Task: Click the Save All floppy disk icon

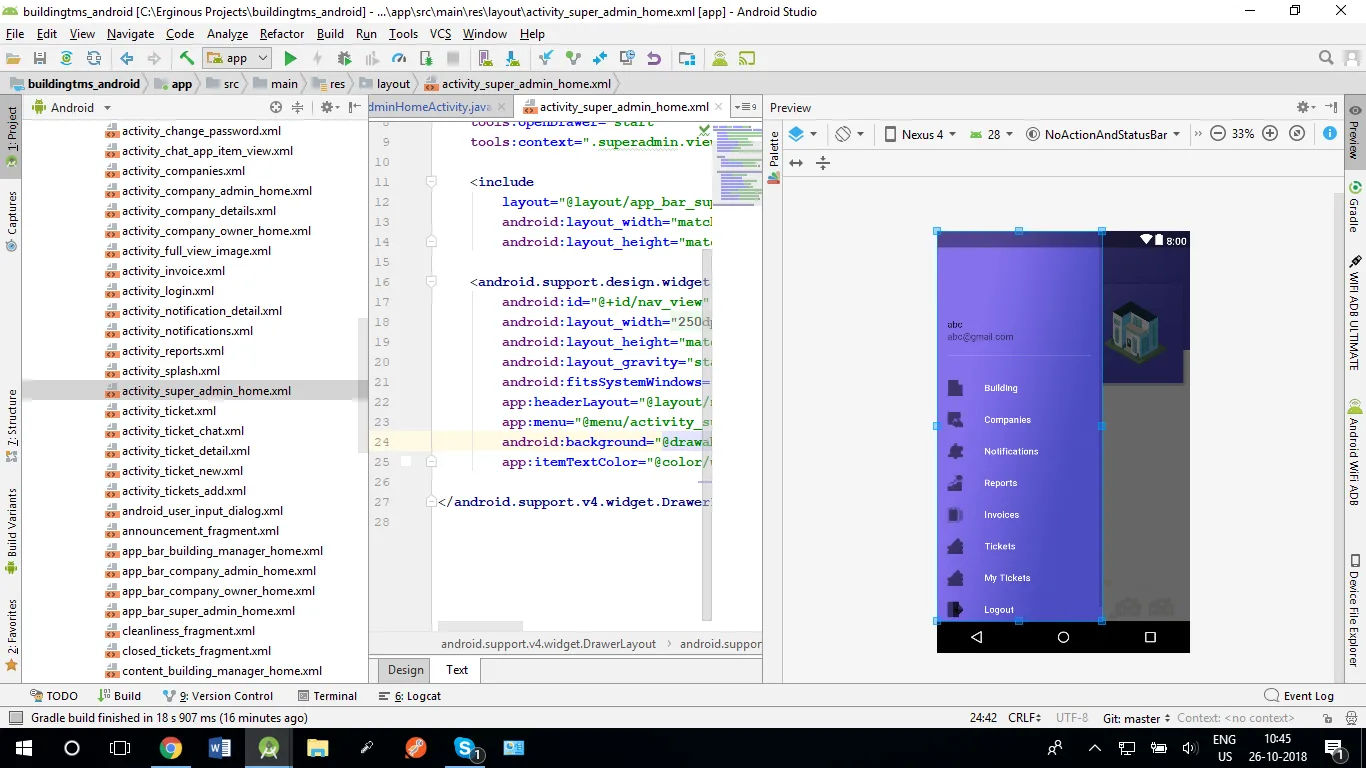Action: 40,59
